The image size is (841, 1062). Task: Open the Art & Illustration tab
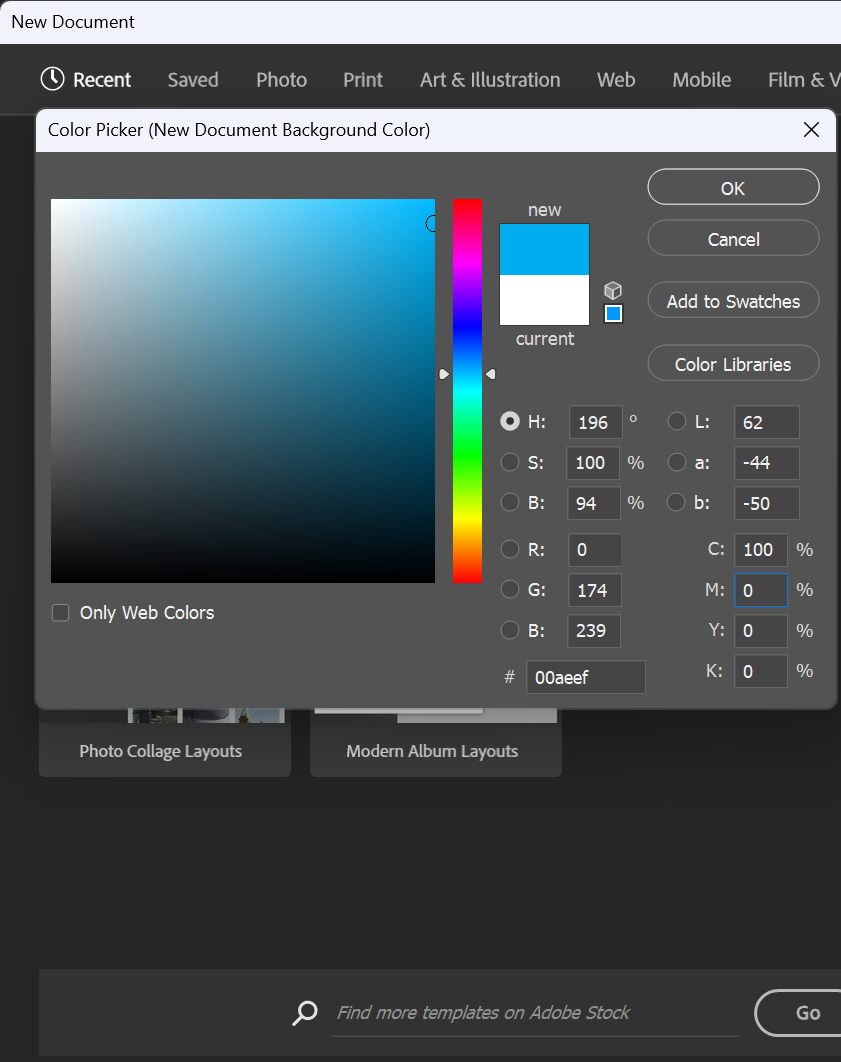point(490,80)
